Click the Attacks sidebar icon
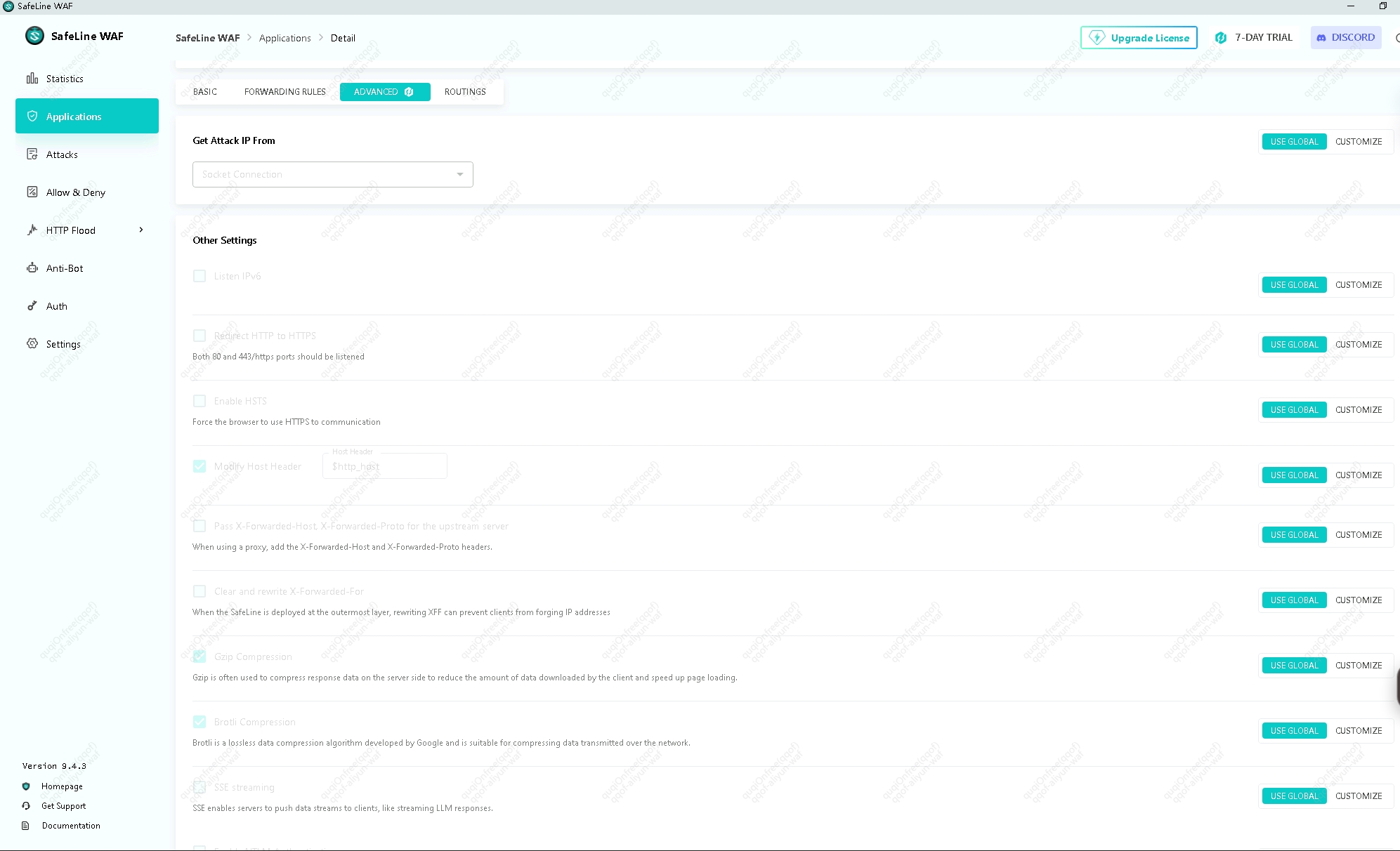Viewport: 1400px width, 851px height. click(x=32, y=154)
